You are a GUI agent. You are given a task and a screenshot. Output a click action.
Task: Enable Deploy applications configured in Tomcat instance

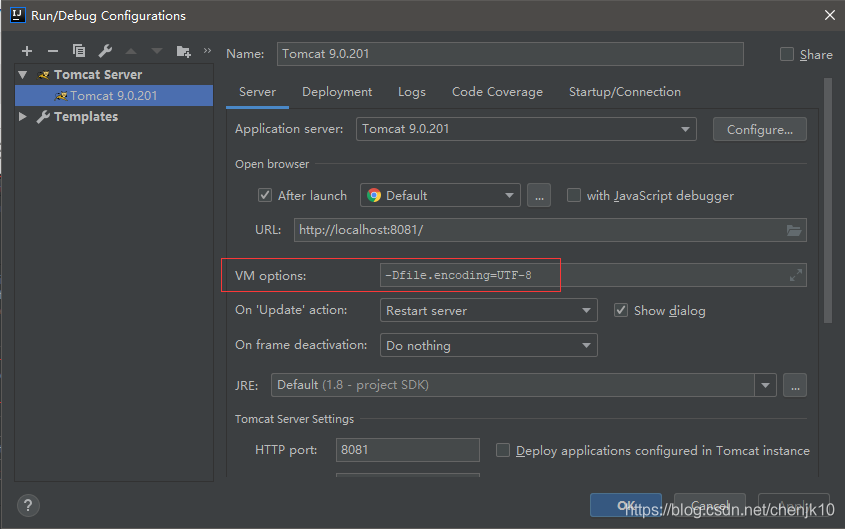pyautogui.click(x=503, y=450)
